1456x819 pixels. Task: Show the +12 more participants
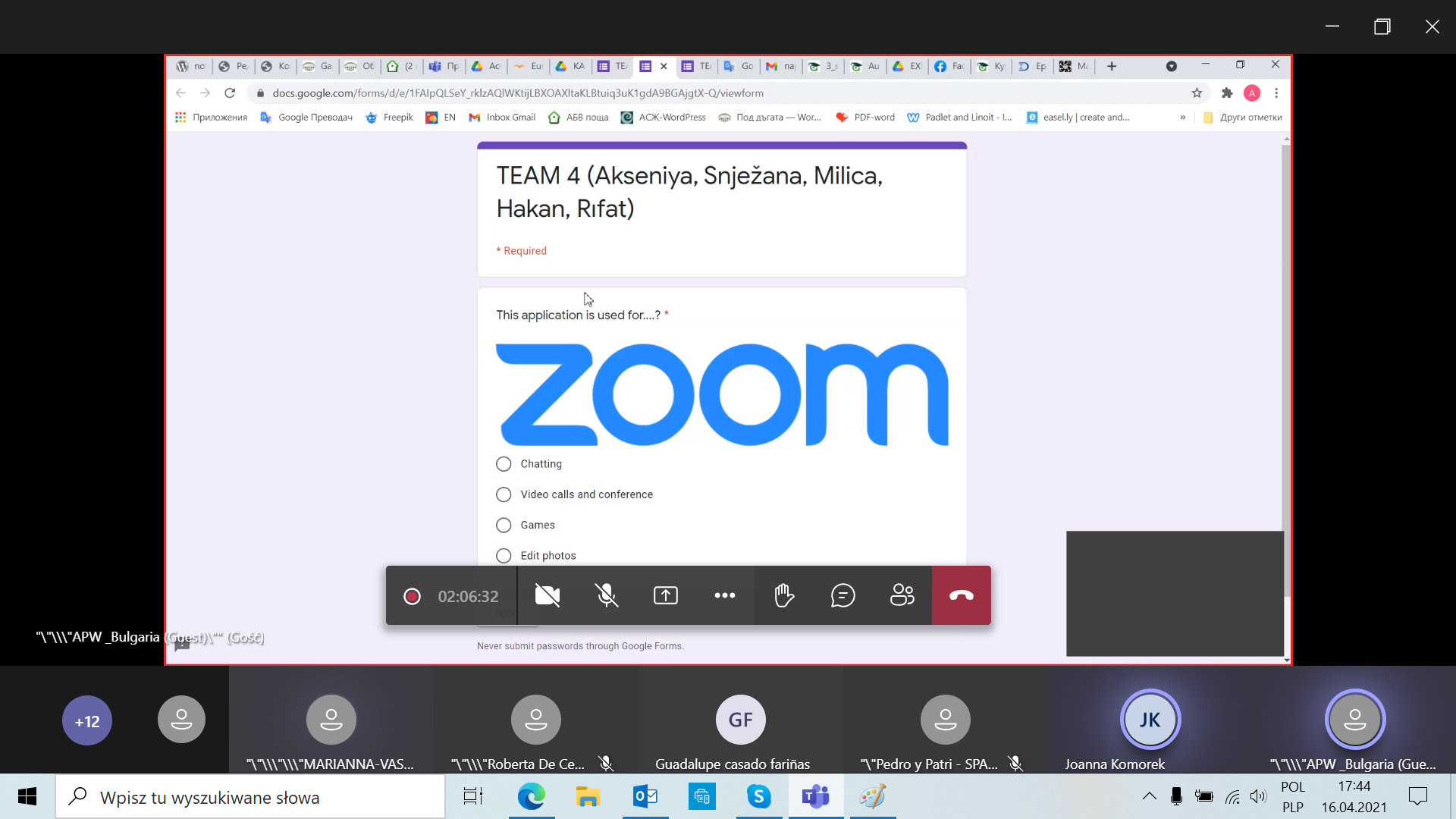click(x=87, y=720)
